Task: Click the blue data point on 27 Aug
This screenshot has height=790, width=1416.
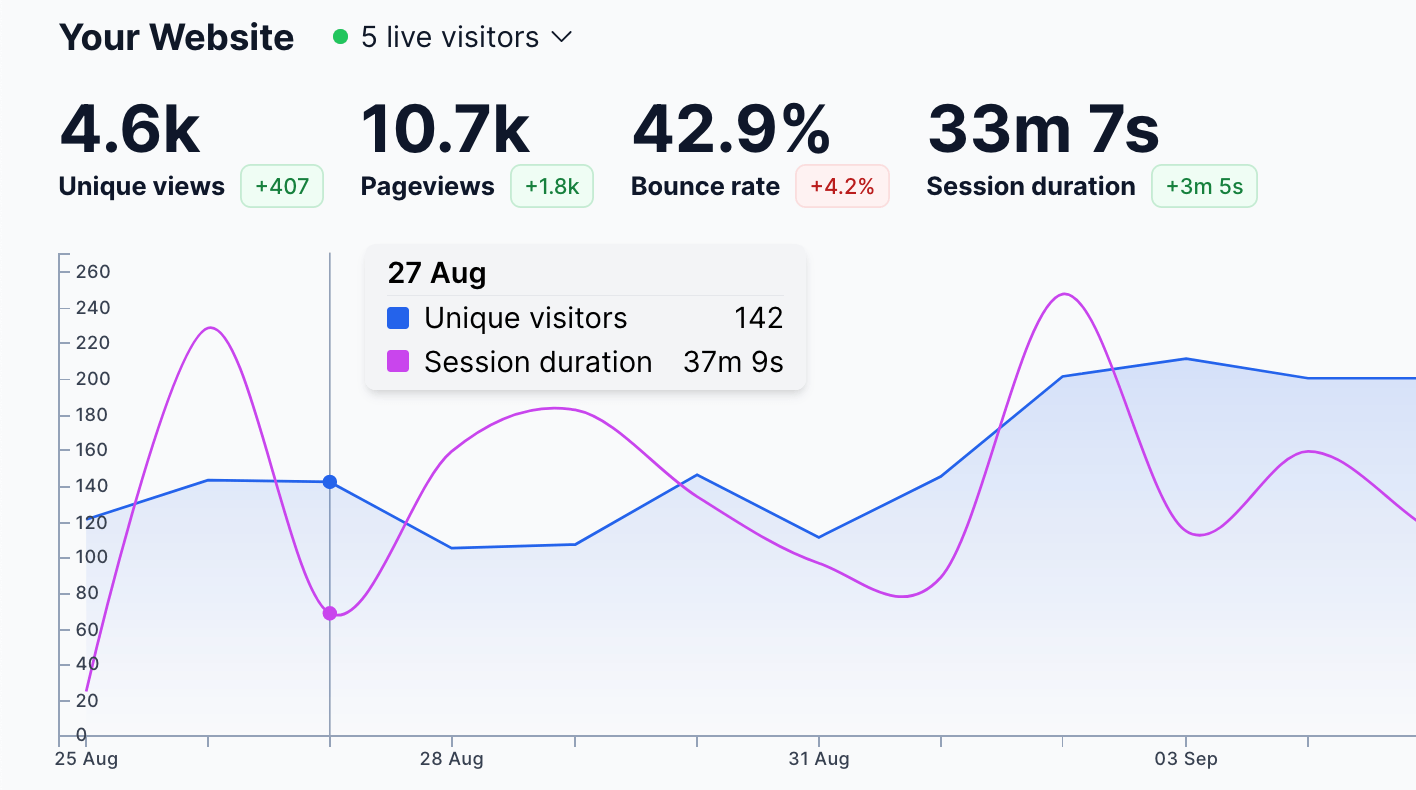Action: click(x=330, y=482)
